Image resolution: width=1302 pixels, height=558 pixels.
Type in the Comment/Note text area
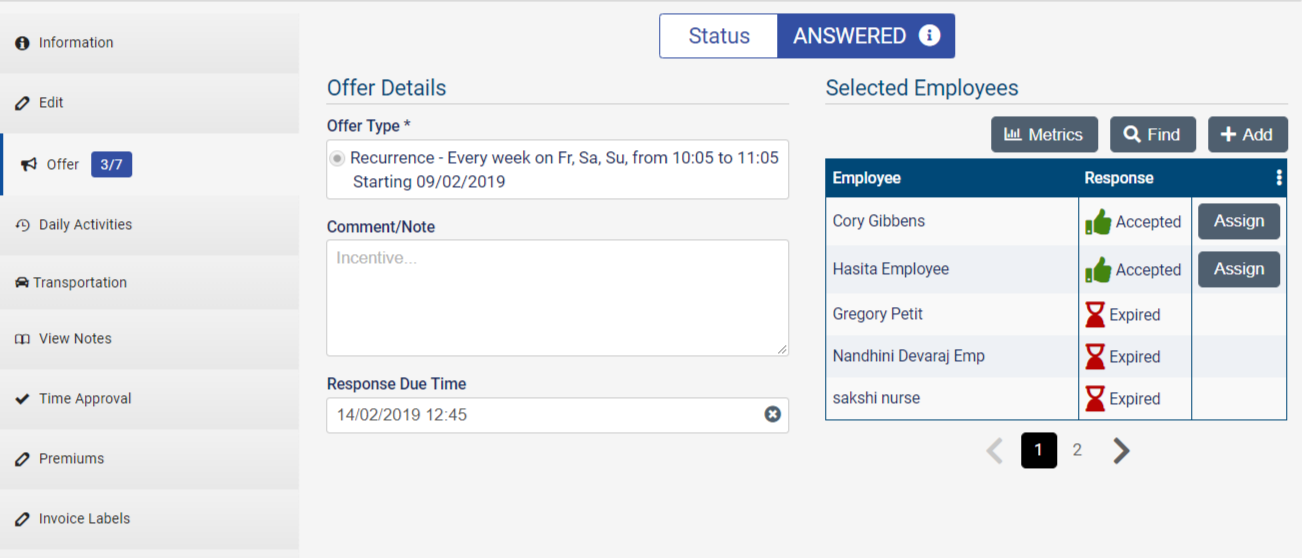[557, 298]
